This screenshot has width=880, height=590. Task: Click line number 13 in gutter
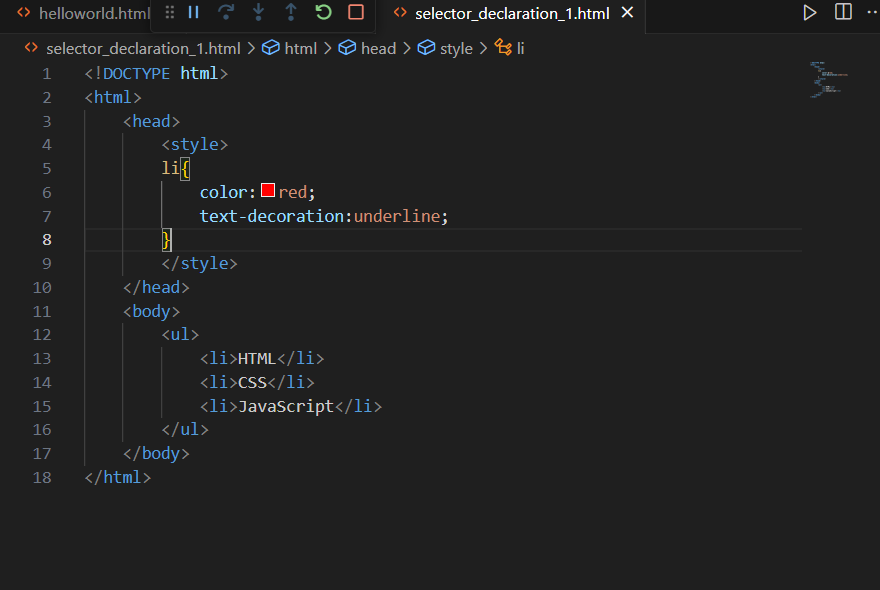point(42,359)
